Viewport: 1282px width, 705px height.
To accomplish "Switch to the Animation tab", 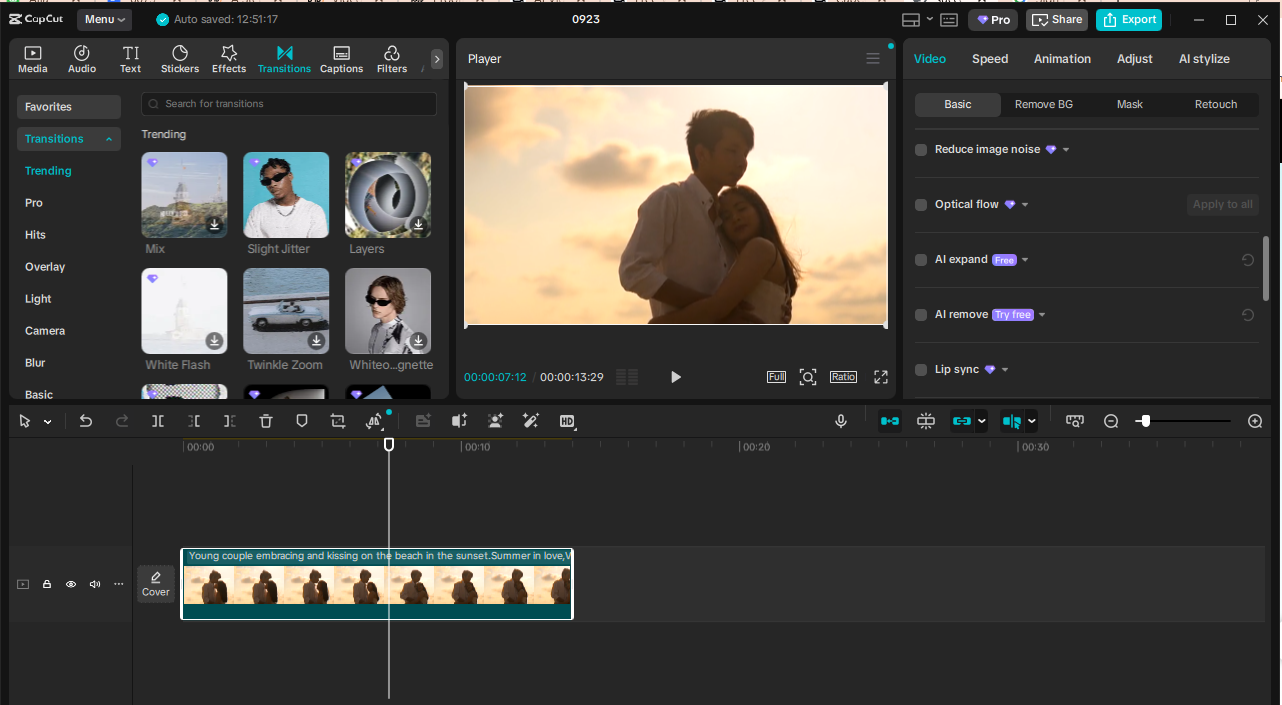I will pyautogui.click(x=1062, y=58).
